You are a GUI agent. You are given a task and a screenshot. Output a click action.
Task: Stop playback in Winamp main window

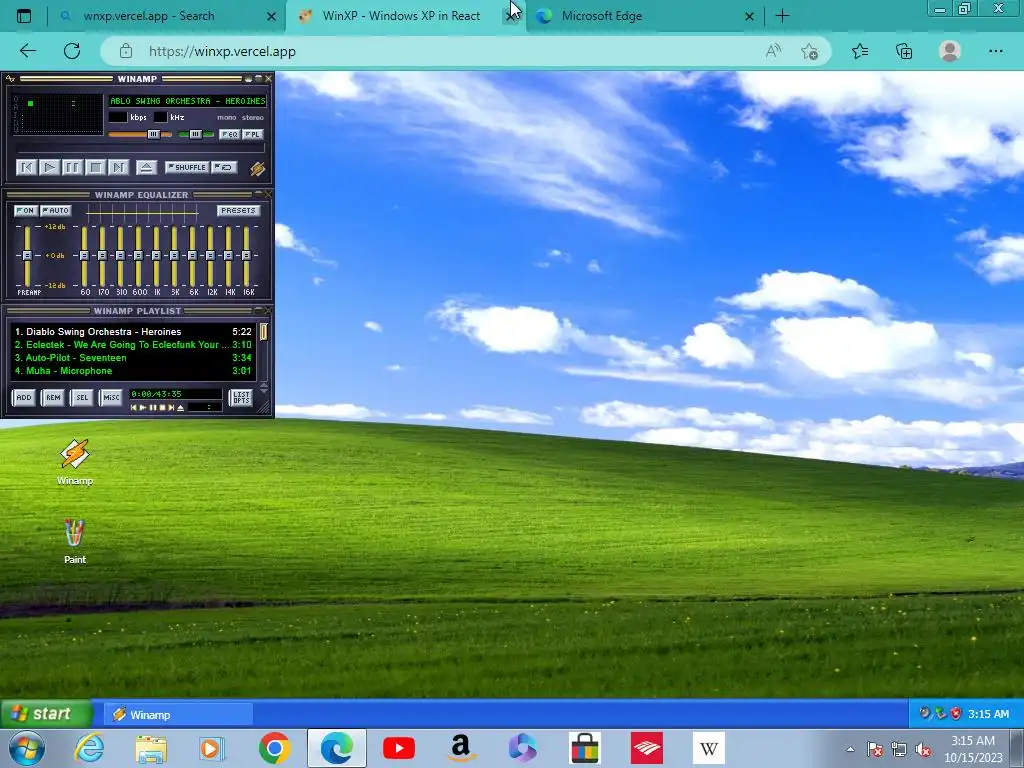pos(95,168)
